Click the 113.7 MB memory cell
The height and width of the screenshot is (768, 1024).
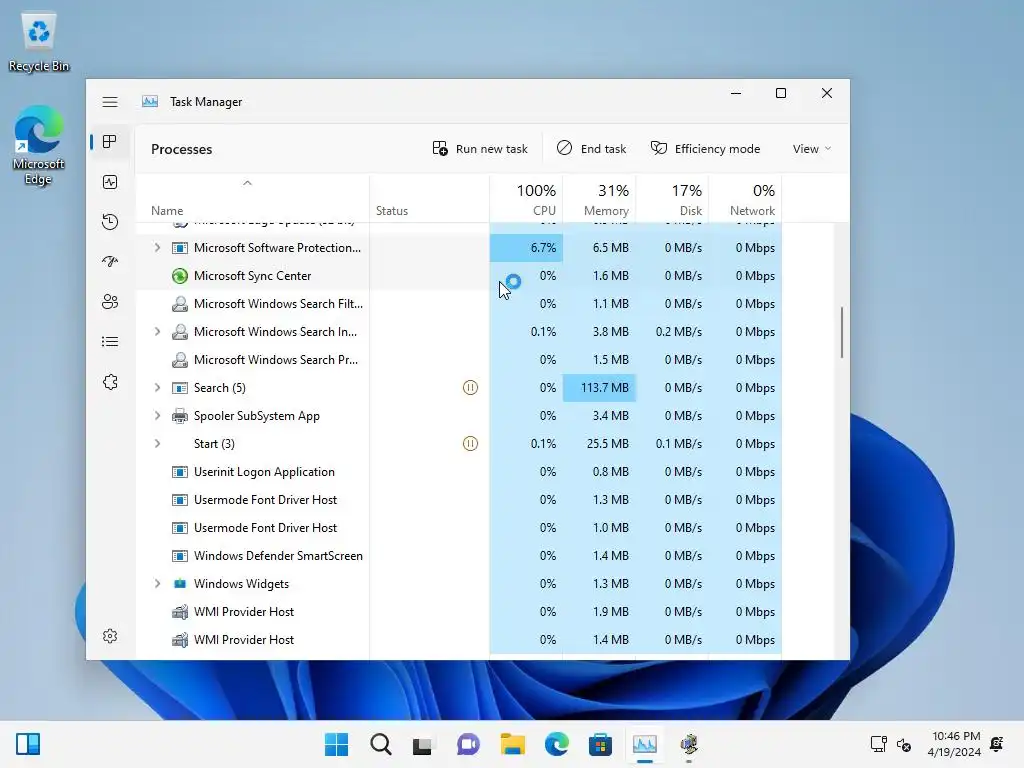point(599,388)
